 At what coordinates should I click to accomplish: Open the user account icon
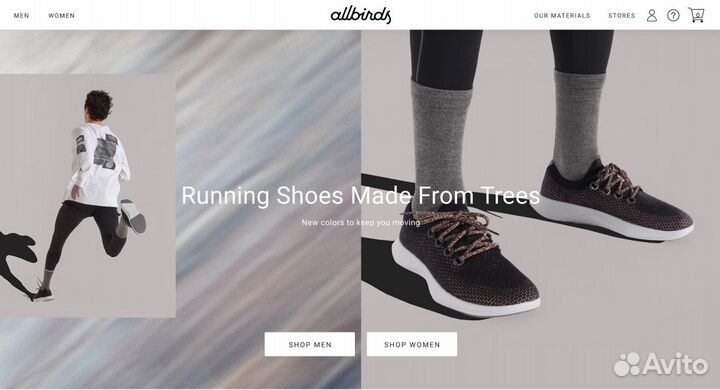click(652, 16)
